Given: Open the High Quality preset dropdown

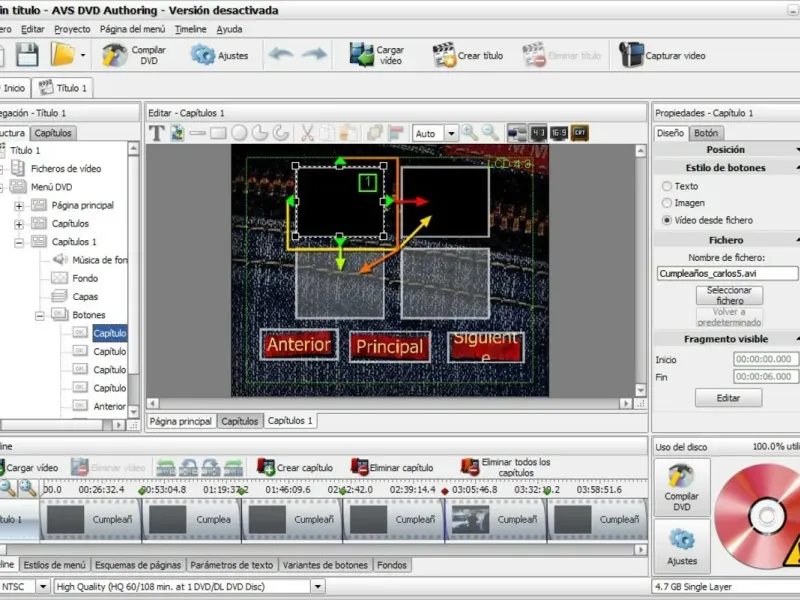Looking at the screenshot, I should (x=318, y=587).
